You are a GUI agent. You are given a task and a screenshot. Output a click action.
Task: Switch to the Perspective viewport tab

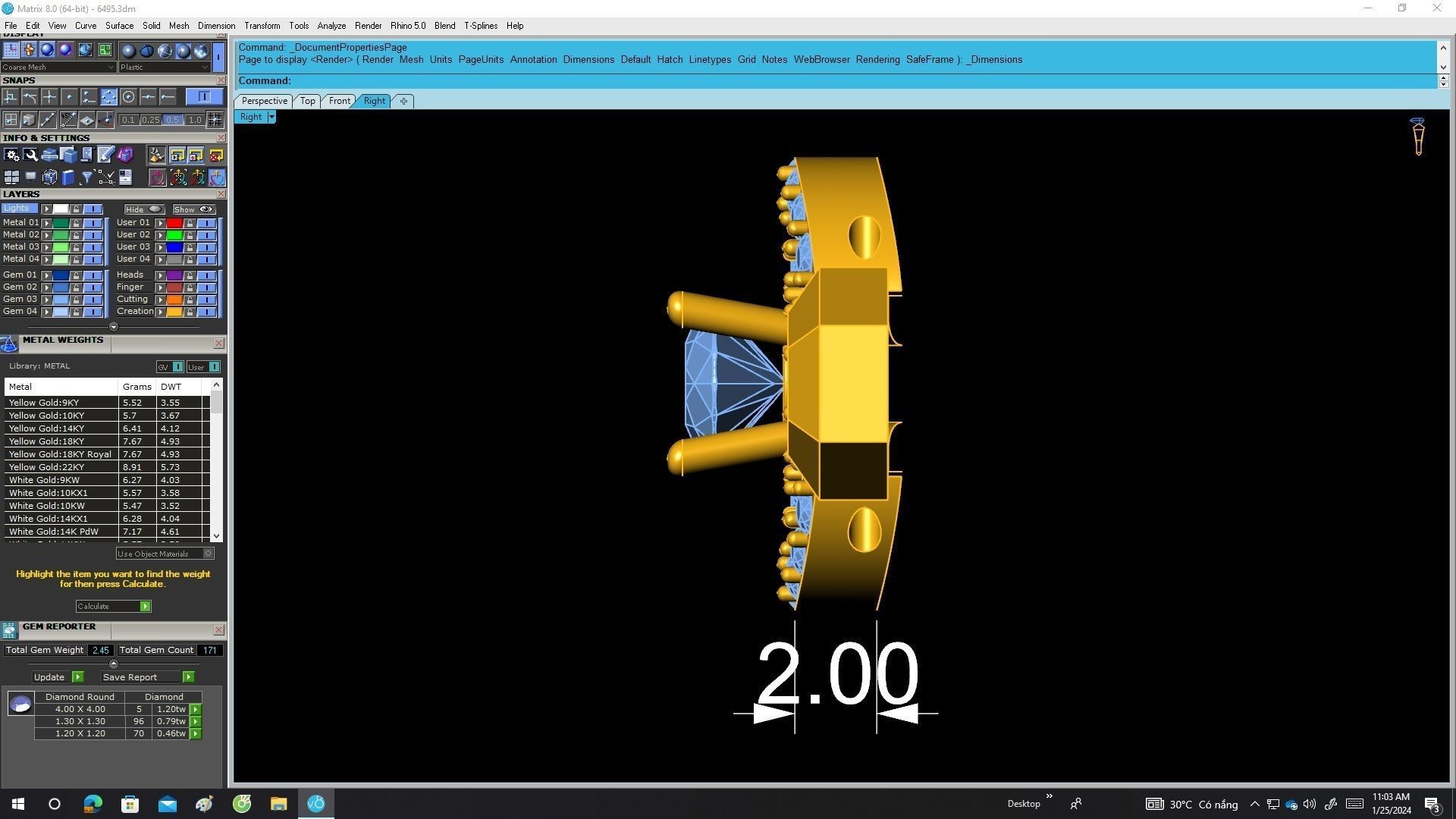264,101
